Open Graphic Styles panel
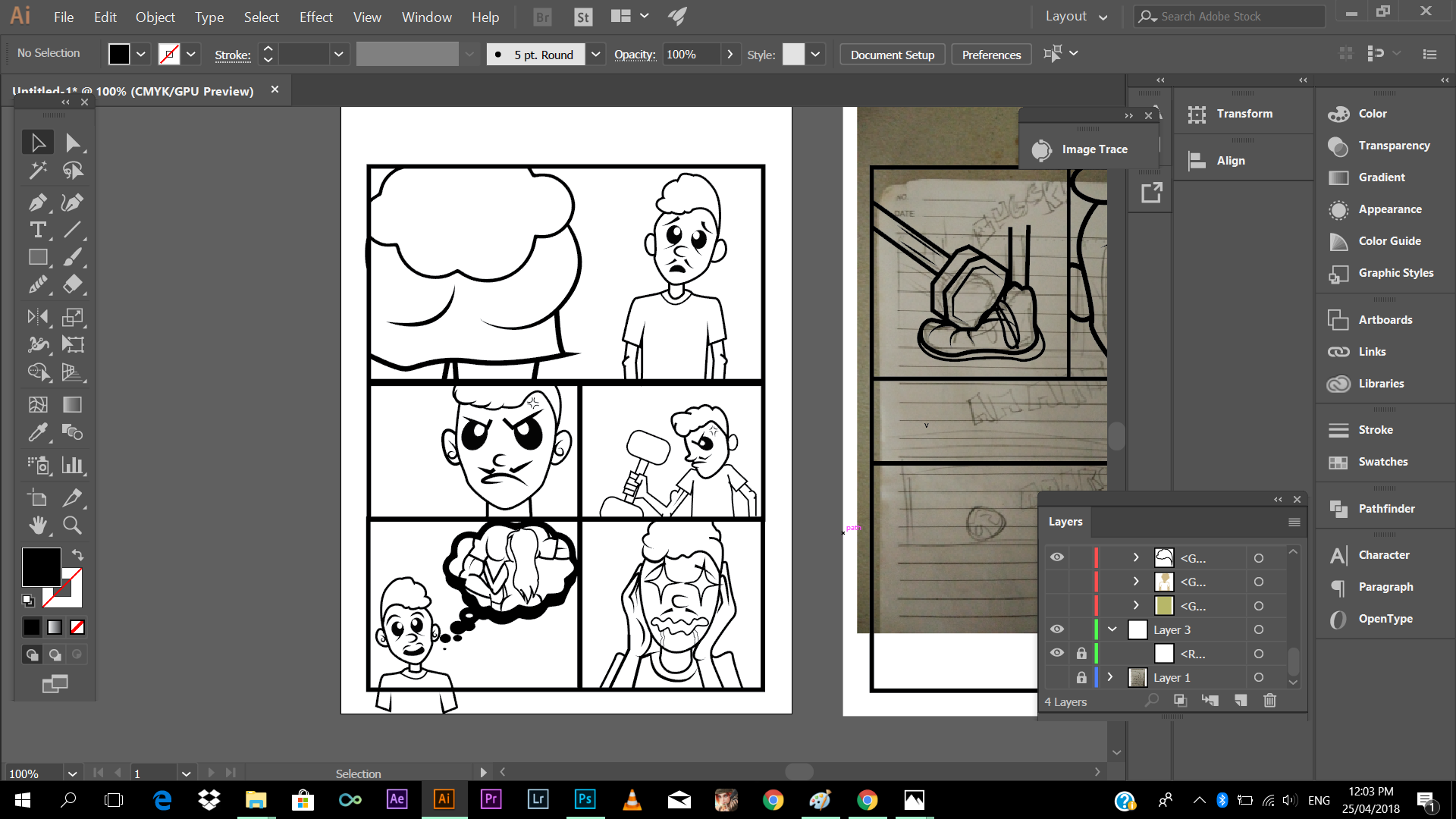Image resolution: width=1456 pixels, height=819 pixels. pos(1381,272)
